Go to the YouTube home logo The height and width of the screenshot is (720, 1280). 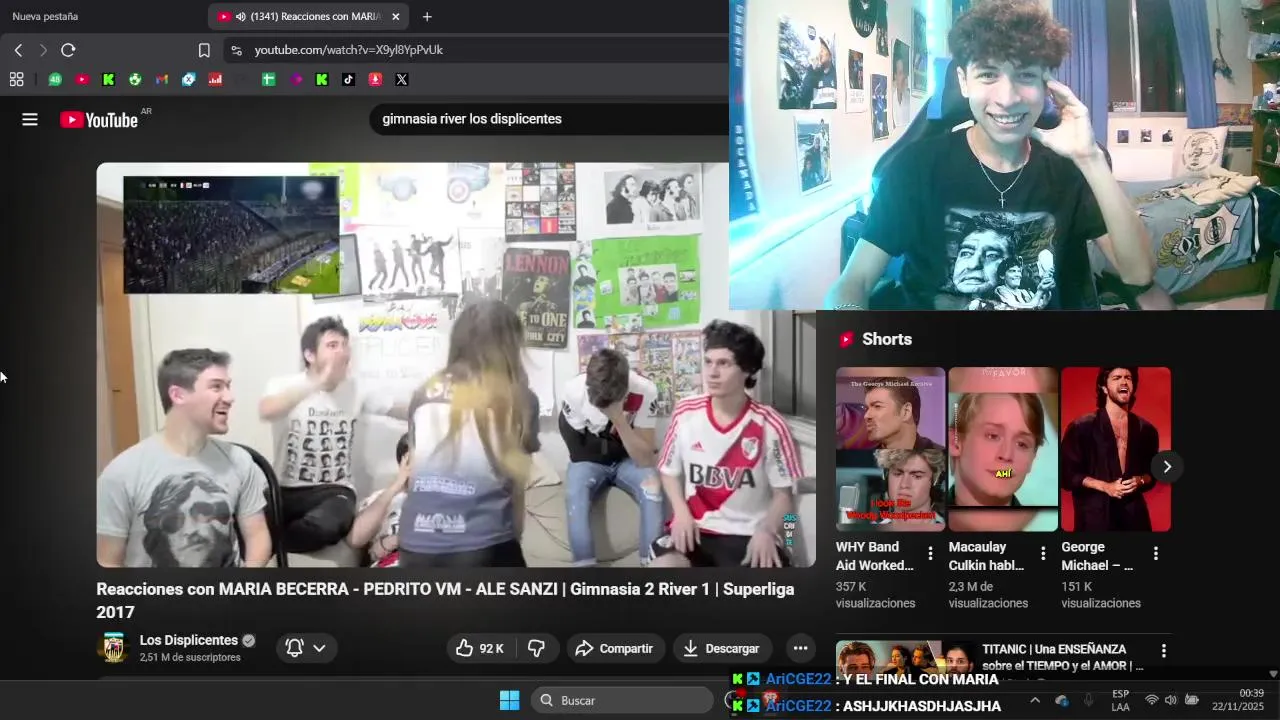[98, 120]
